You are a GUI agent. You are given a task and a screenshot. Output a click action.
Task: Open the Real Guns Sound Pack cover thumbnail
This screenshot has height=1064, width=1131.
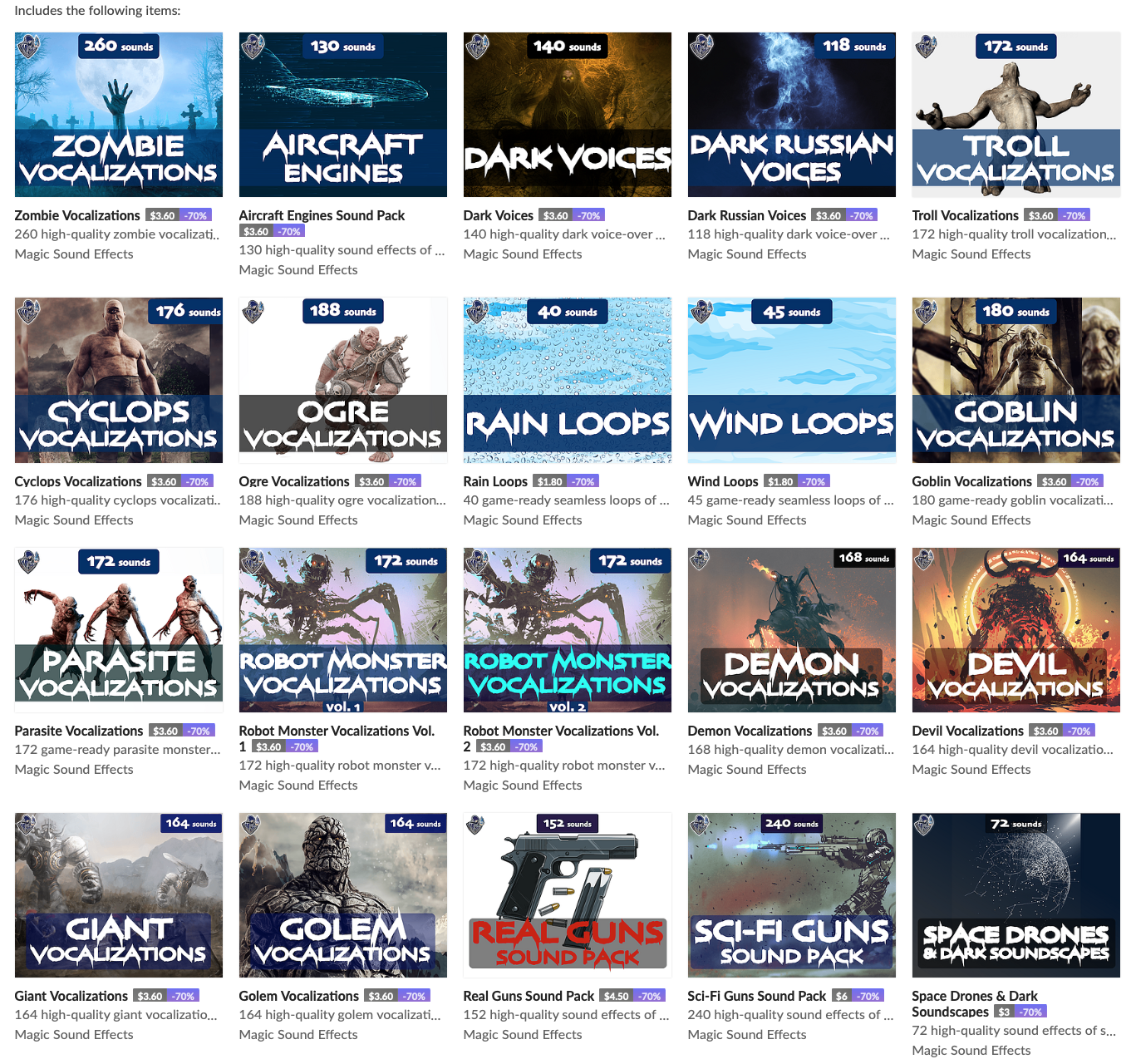click(x=568, y=895)
